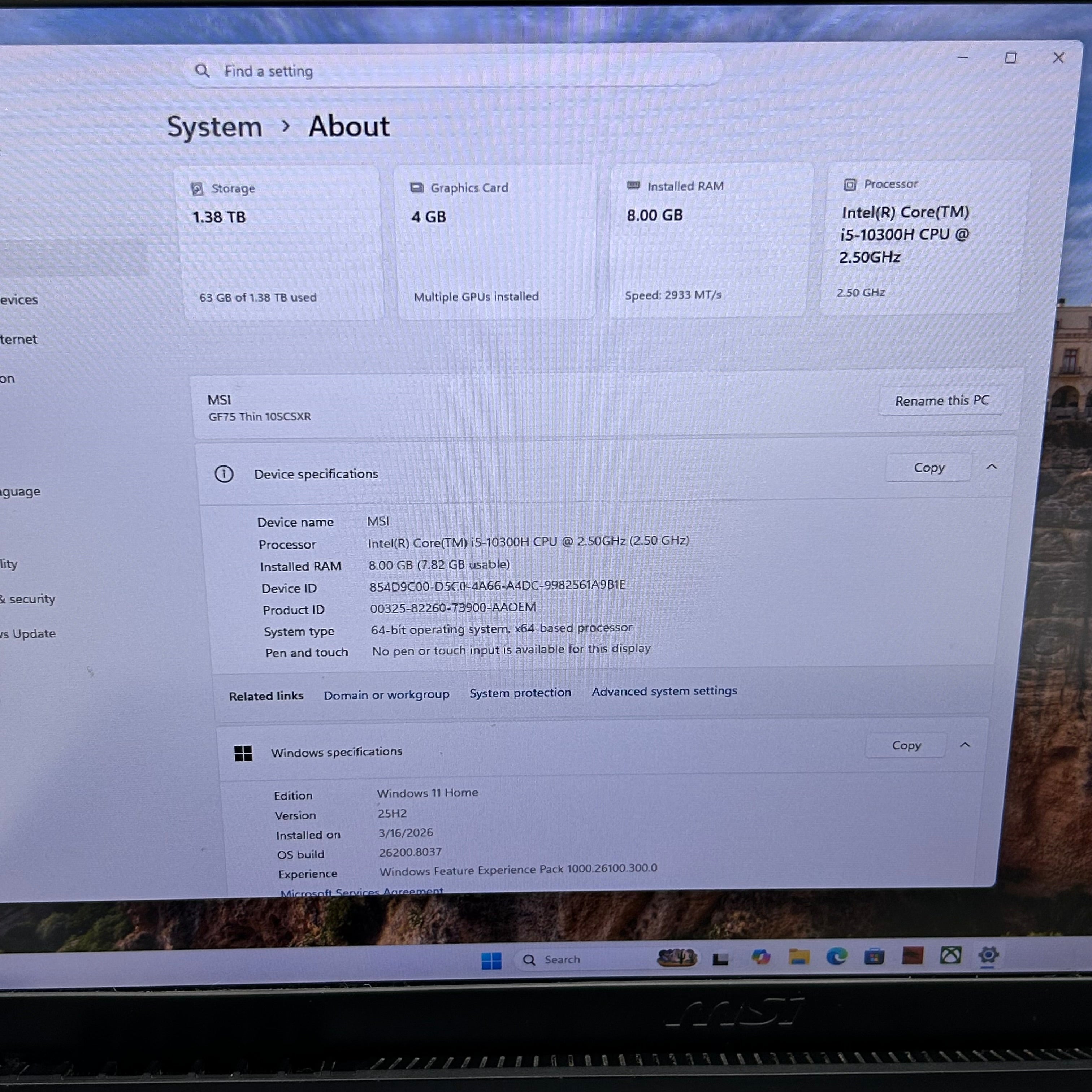Click Installed on date '3/16/2026'
Image resolution: width=1092 pixels, height=1092 pixels.
point(406,833)
